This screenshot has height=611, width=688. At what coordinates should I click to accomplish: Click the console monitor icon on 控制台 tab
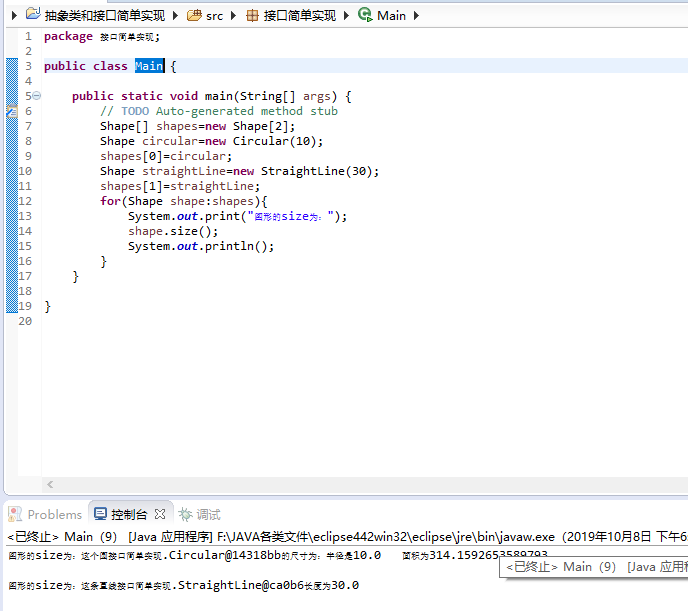pyautogui.click(x=100, y=514)
